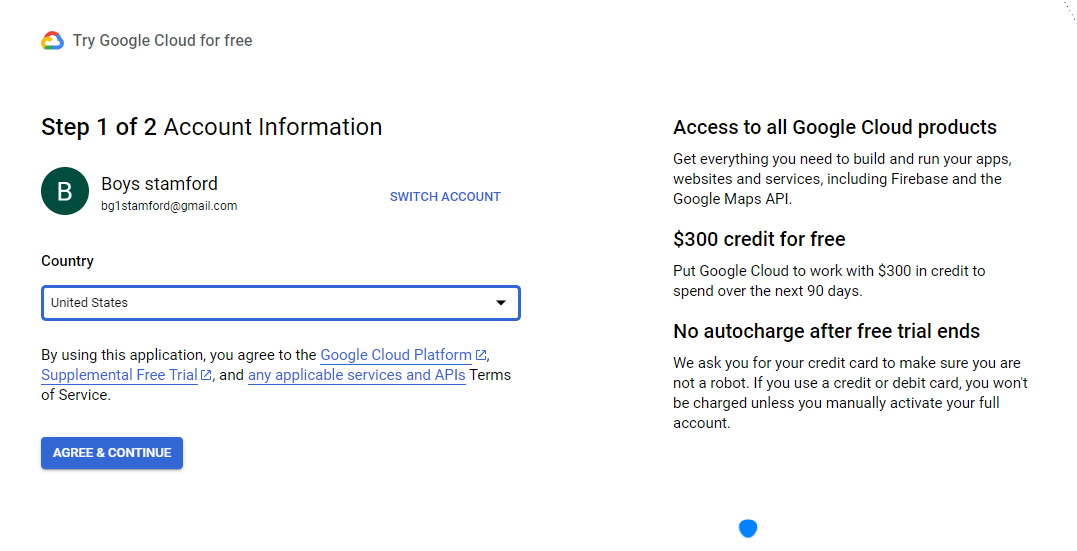The width and height of the screenshot is (1077, 551).
Task: Click the blue dot at the page bottom
Action: point(747,528)
